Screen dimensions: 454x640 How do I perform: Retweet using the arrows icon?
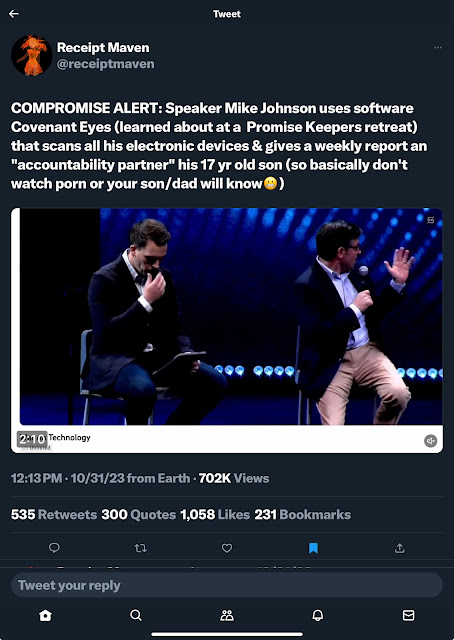coord(140,548)
